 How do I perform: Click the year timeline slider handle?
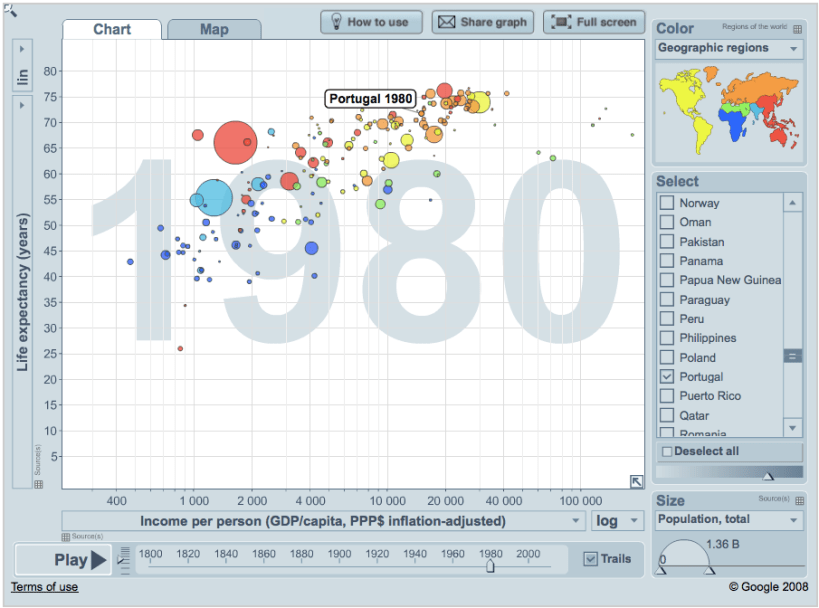[x=490, y=566]
